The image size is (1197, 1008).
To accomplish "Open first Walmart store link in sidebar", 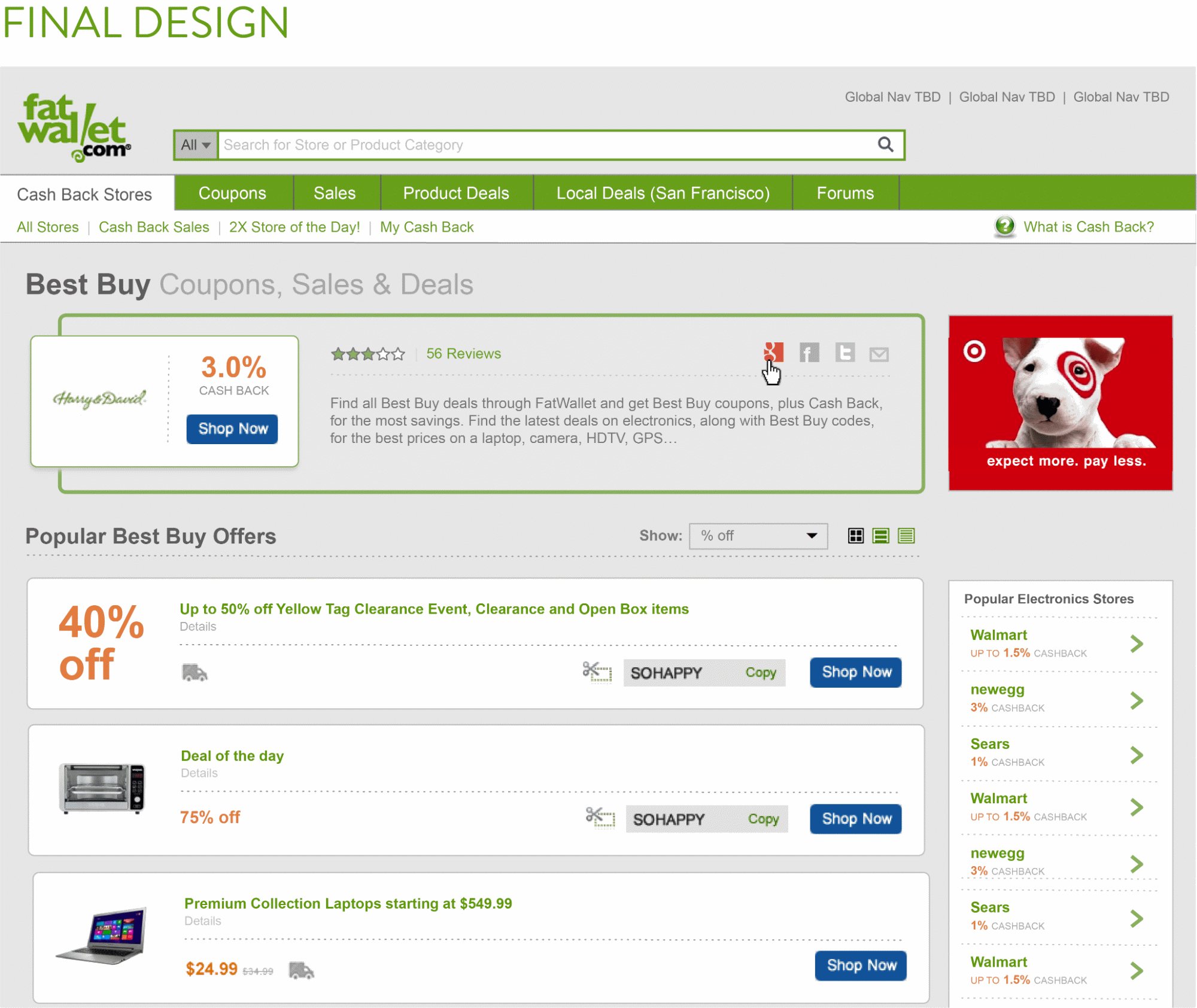I will tap(998, 634).
